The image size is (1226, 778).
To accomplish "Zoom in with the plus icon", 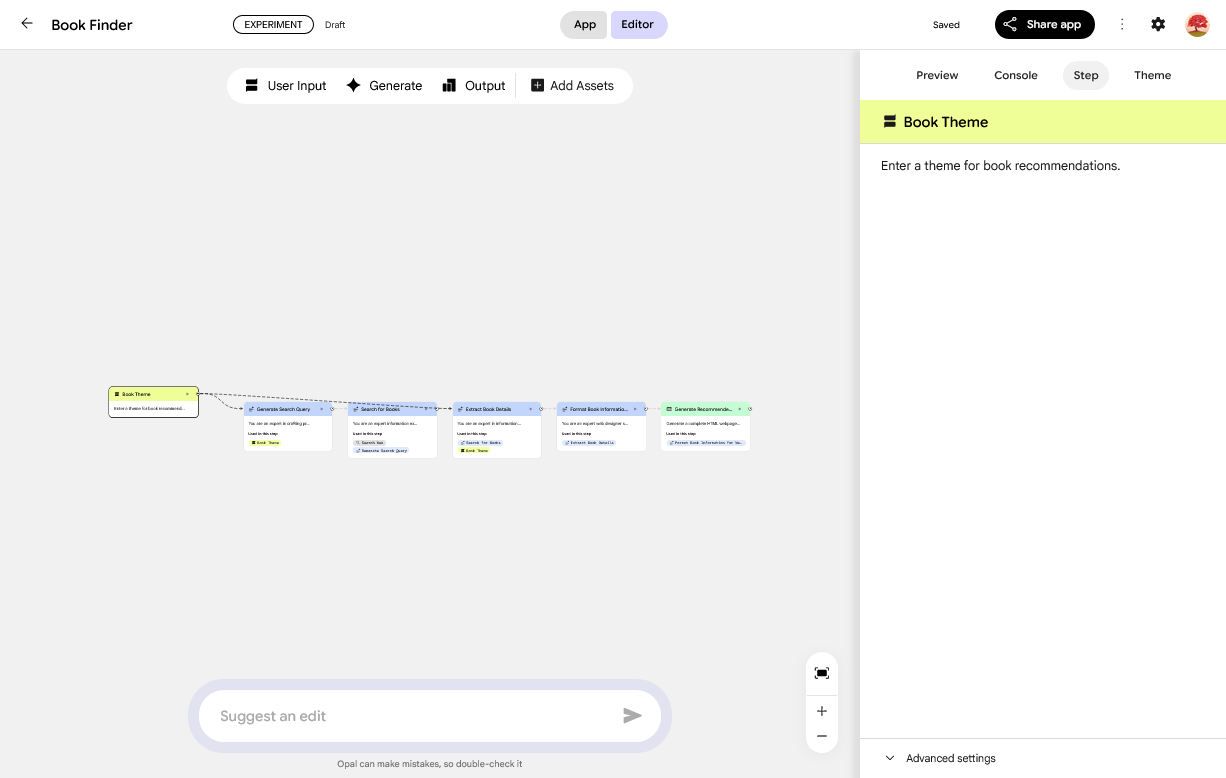I will point(821,711).
